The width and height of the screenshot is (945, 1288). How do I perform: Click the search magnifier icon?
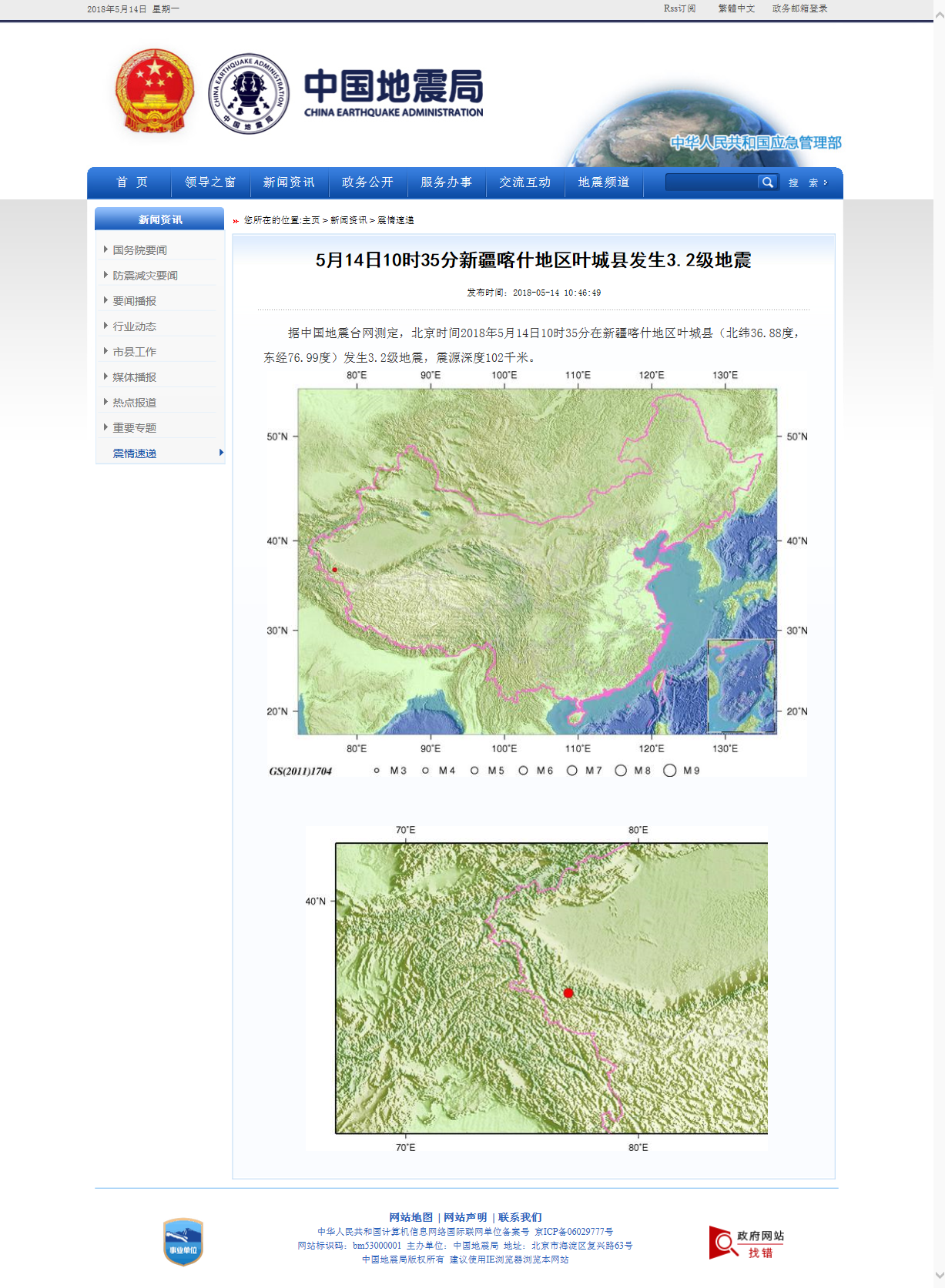[x=767, y=182]
